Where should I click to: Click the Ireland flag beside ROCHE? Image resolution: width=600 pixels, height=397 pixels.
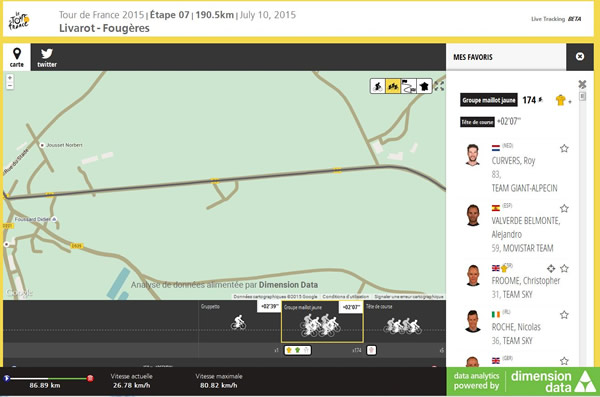[x=496, y=314]
